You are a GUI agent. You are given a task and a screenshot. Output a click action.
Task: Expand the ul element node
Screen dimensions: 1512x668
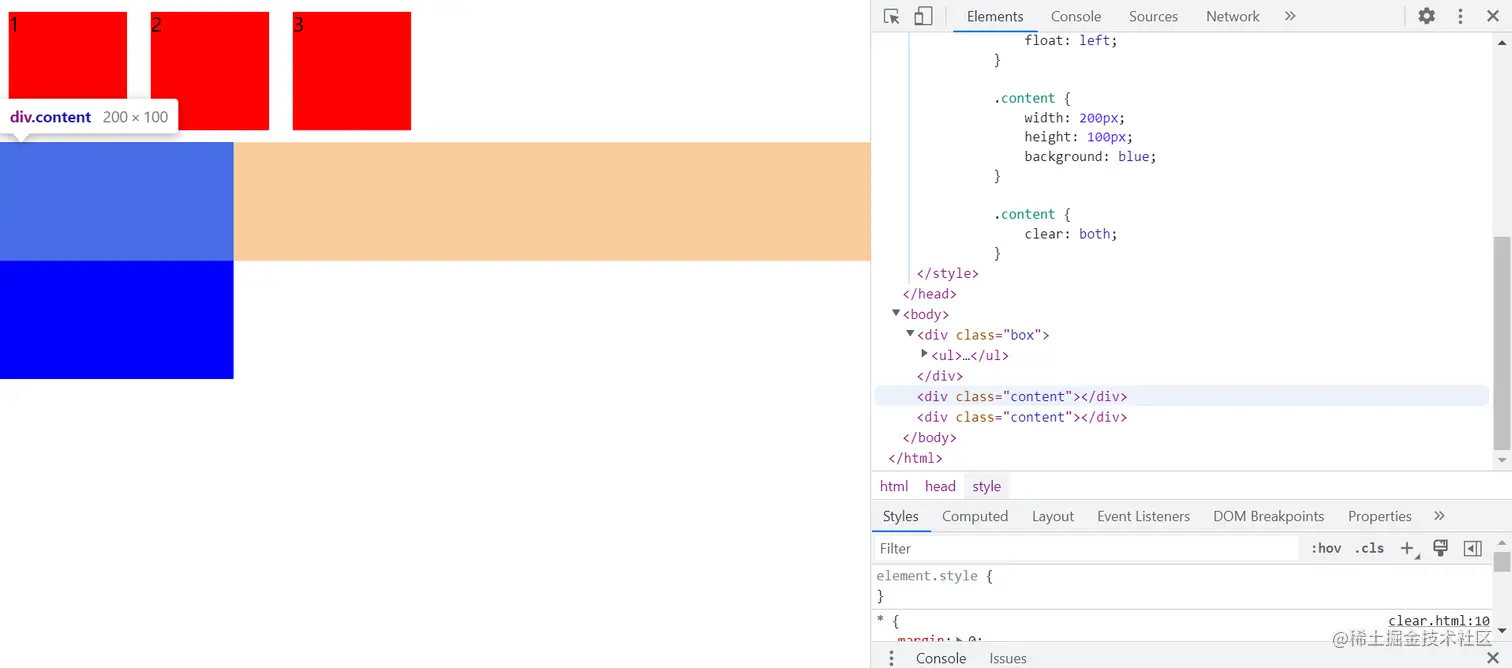point(924,354)
